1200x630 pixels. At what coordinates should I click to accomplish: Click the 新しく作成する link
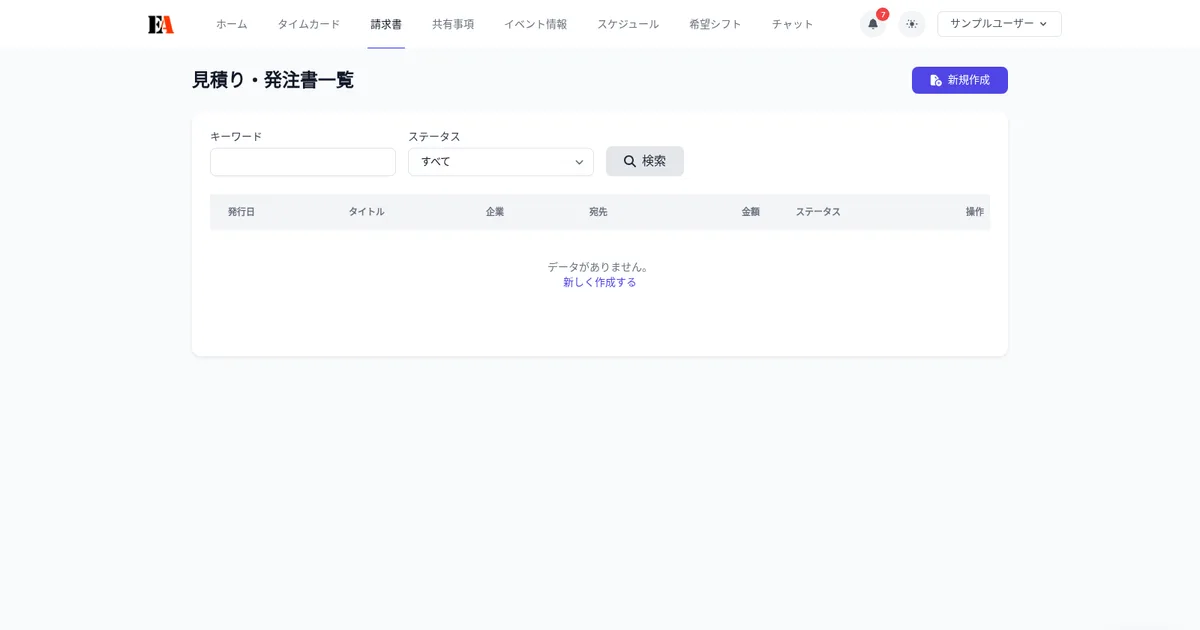click(600, 283)
